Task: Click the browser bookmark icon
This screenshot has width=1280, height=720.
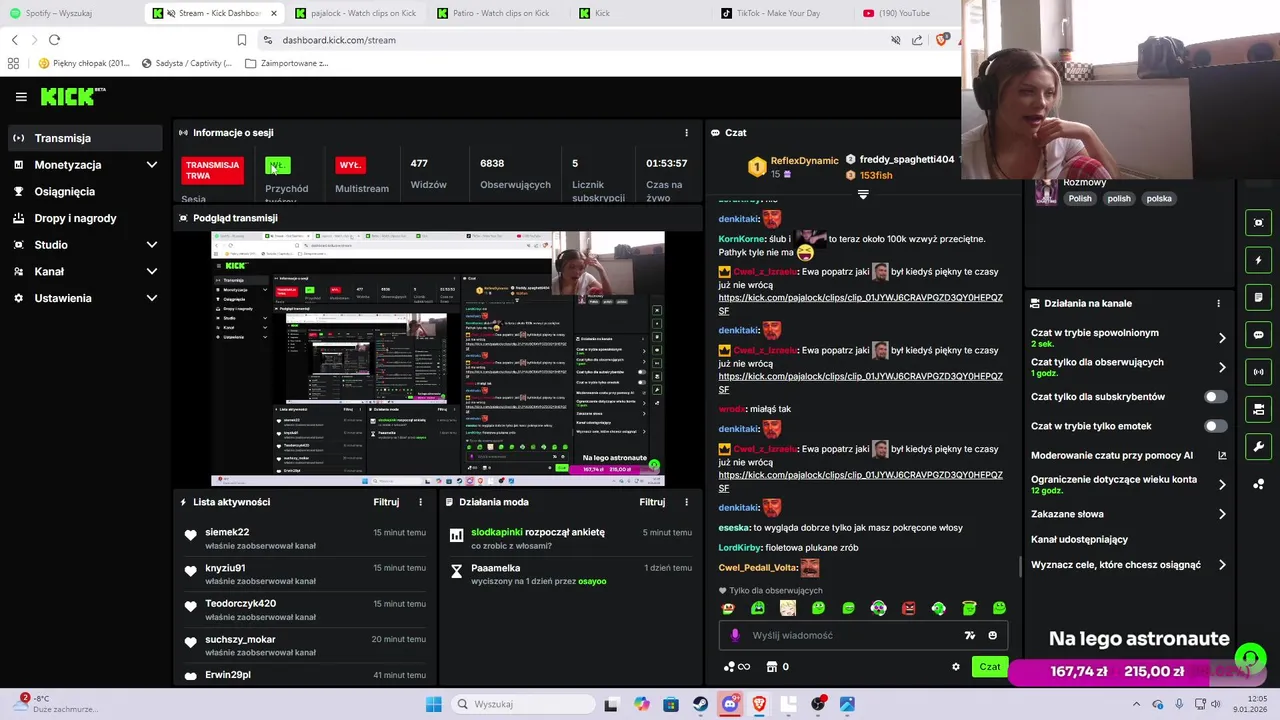Action: click(242, 40)
